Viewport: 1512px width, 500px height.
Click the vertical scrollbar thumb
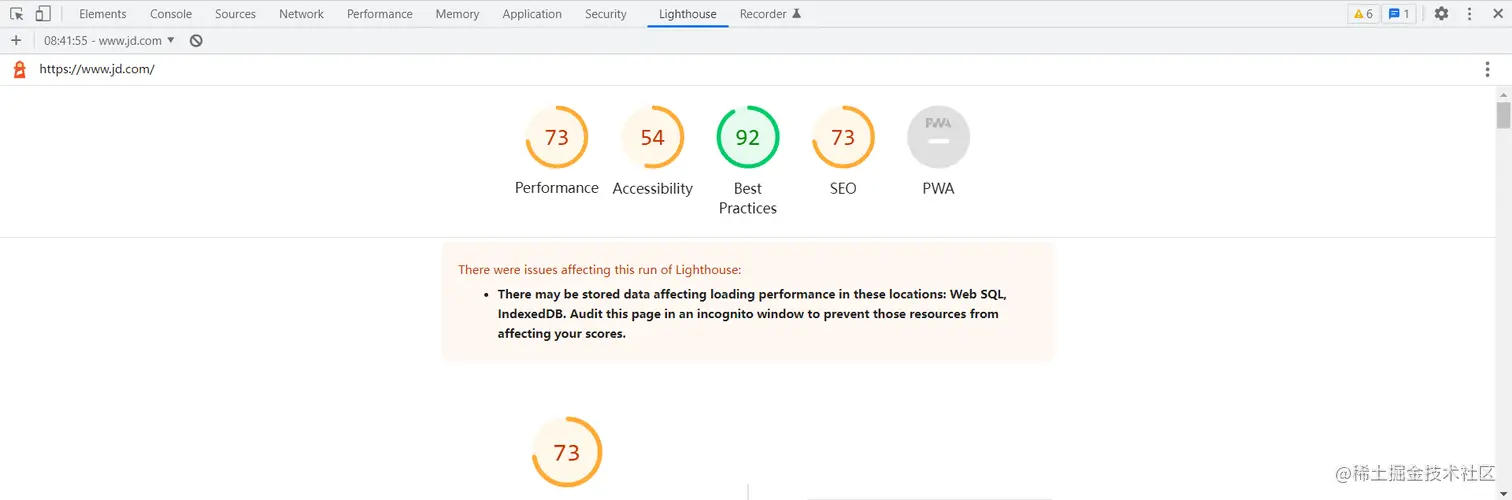pyautogui.click(x=1503, y=114)
